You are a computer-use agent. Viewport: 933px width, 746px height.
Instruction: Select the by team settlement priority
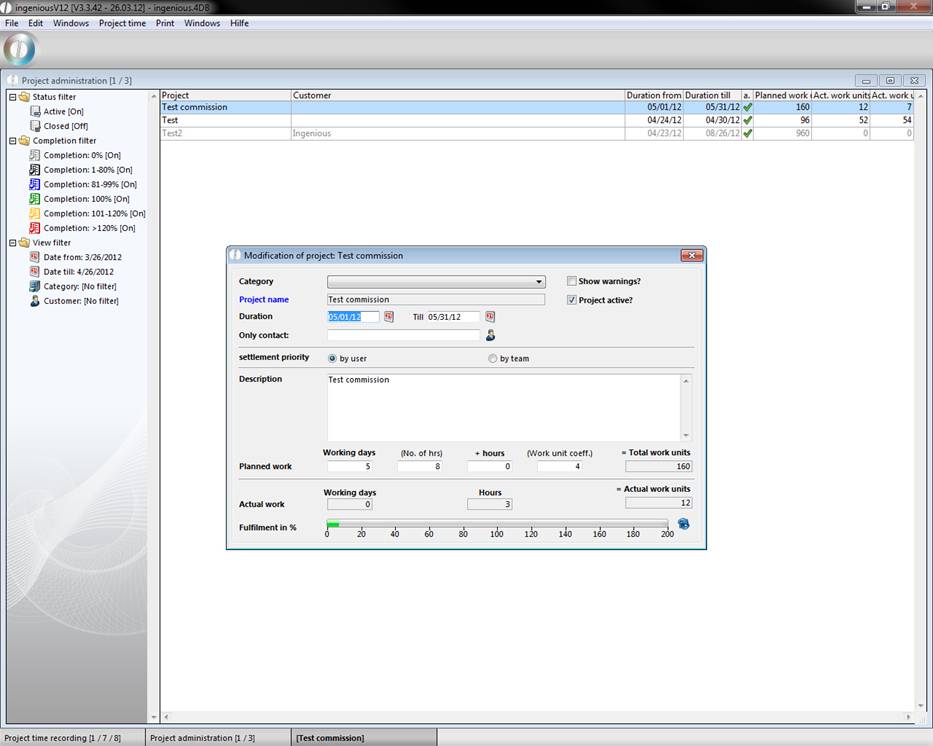(x=492, y=359)
